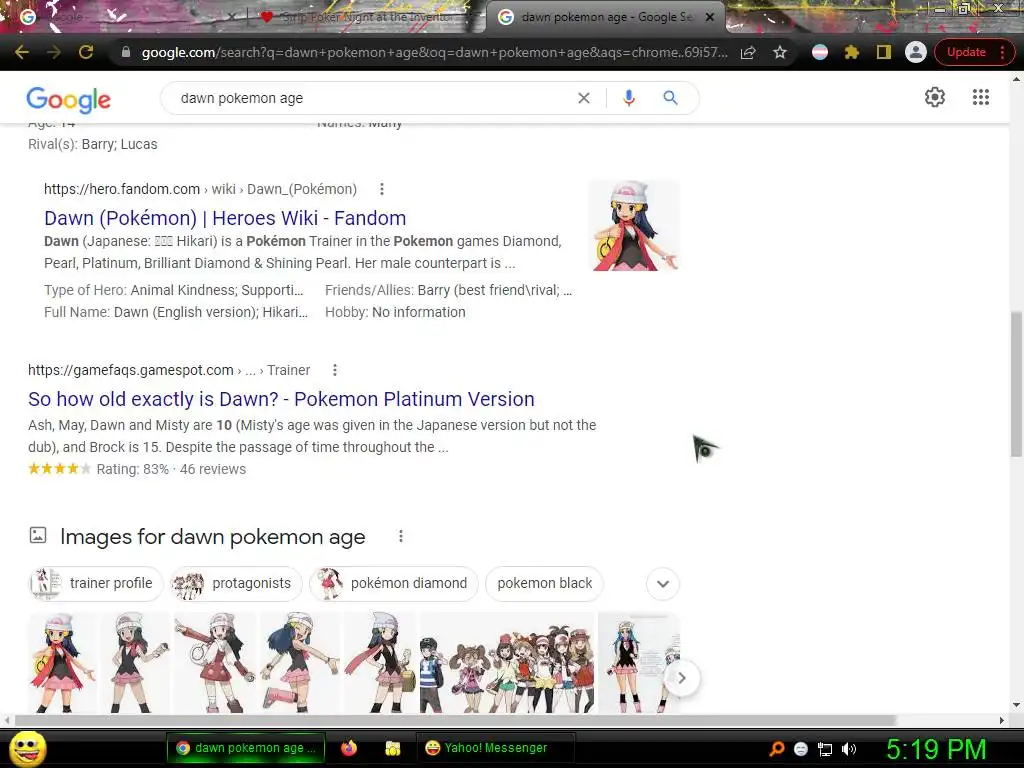Viewport: 1024px width, 768px height.
Task: Open the striped flag extension icon
Action: (820, 52)
